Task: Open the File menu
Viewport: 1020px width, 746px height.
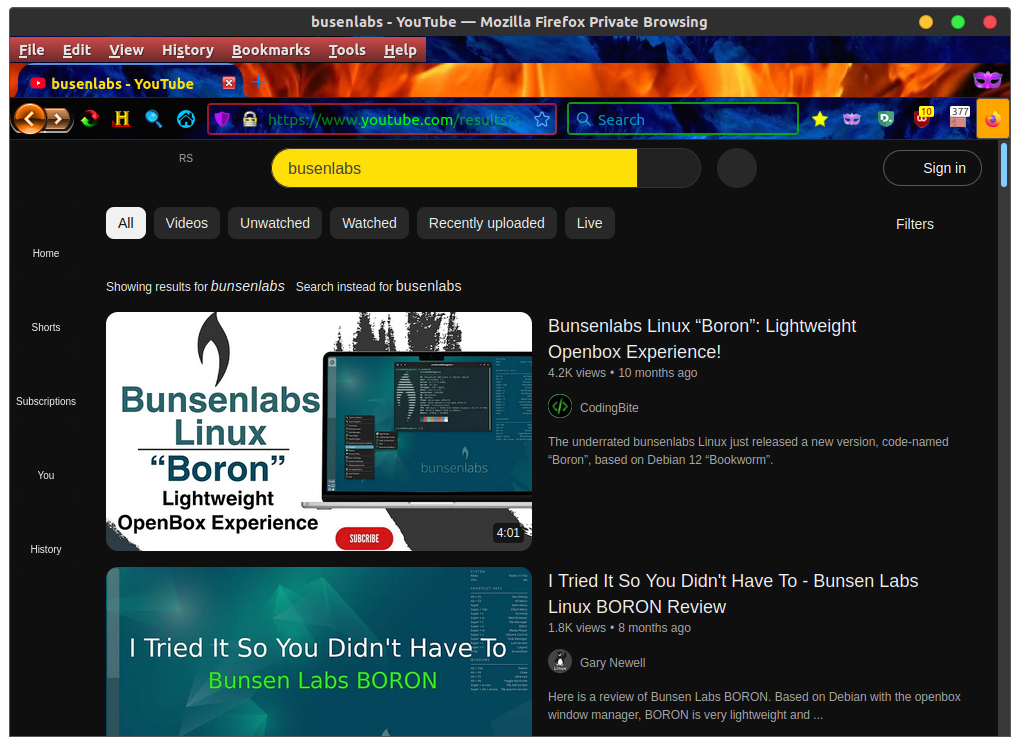Action: click(31, 50)
